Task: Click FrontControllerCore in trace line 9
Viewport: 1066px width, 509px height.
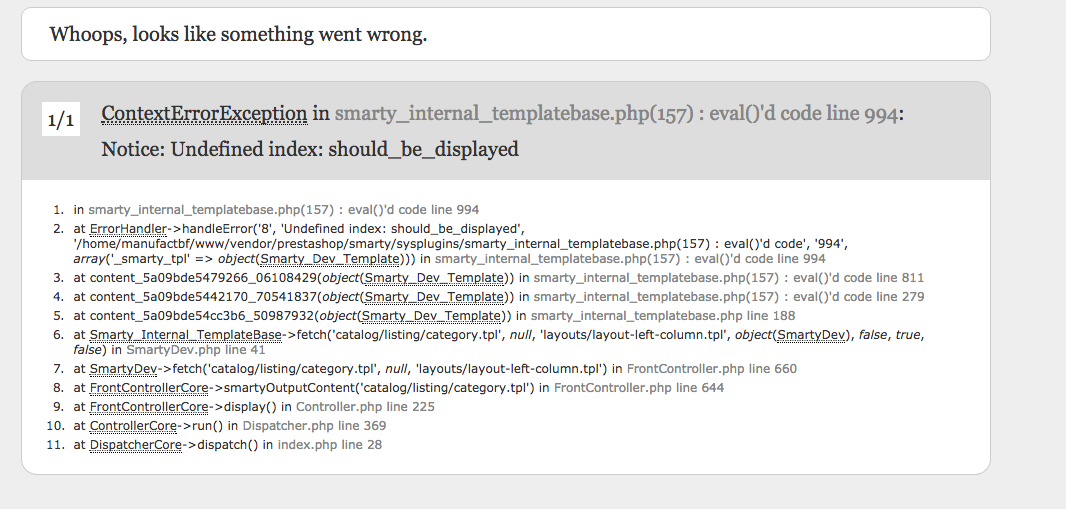Action: tap(149, 407)
